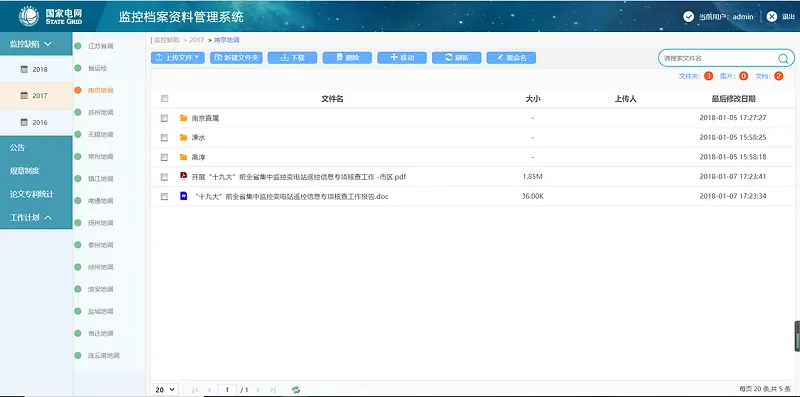Click the 删除 delete button
This screenshot has height=397, width=800.
click(x=347, y=58)
